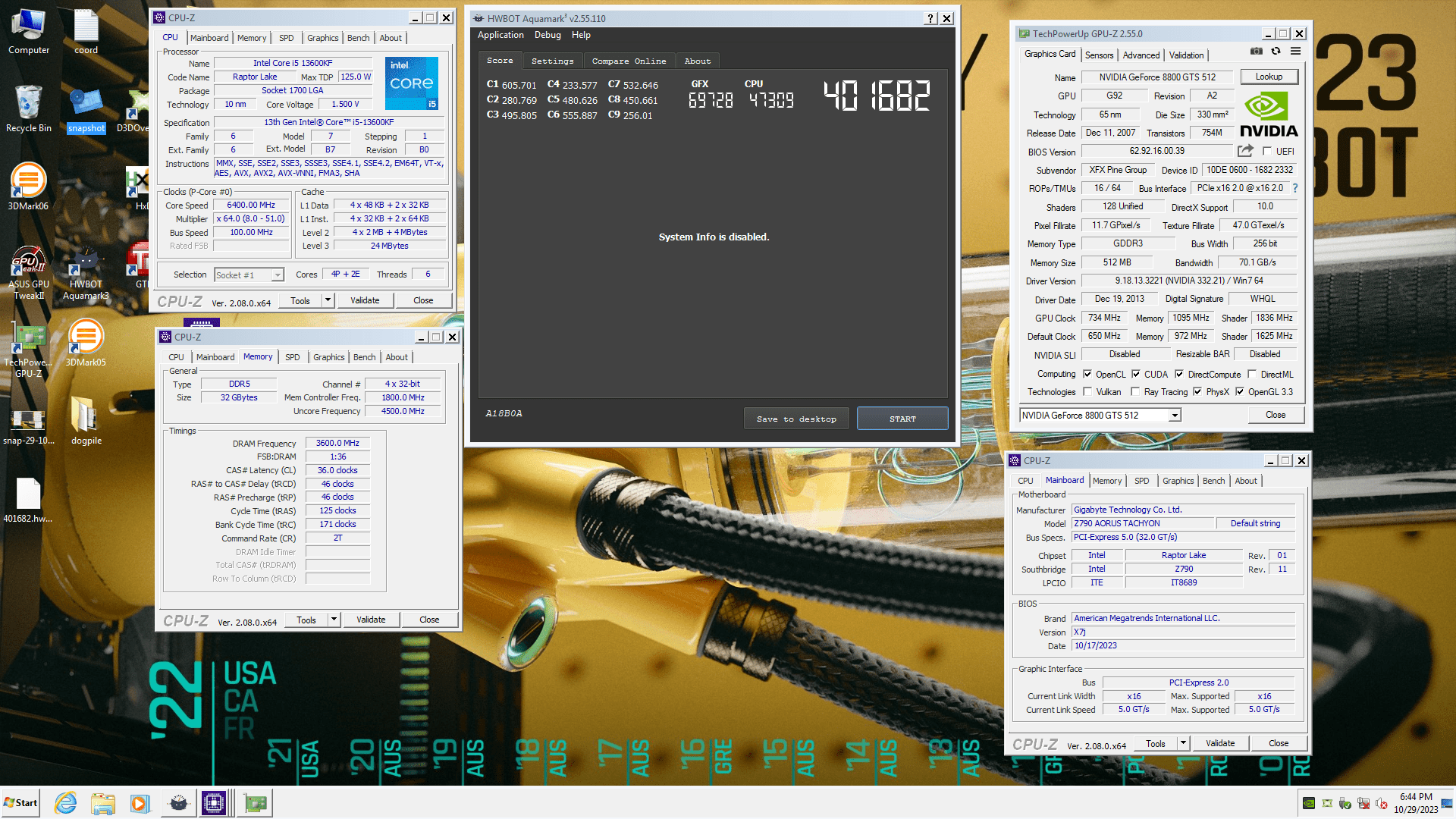Launch HWBOT Aquamark3 desktop shortcut
The height and width of the screenshot is (819, 1456).
coord(86,271)
